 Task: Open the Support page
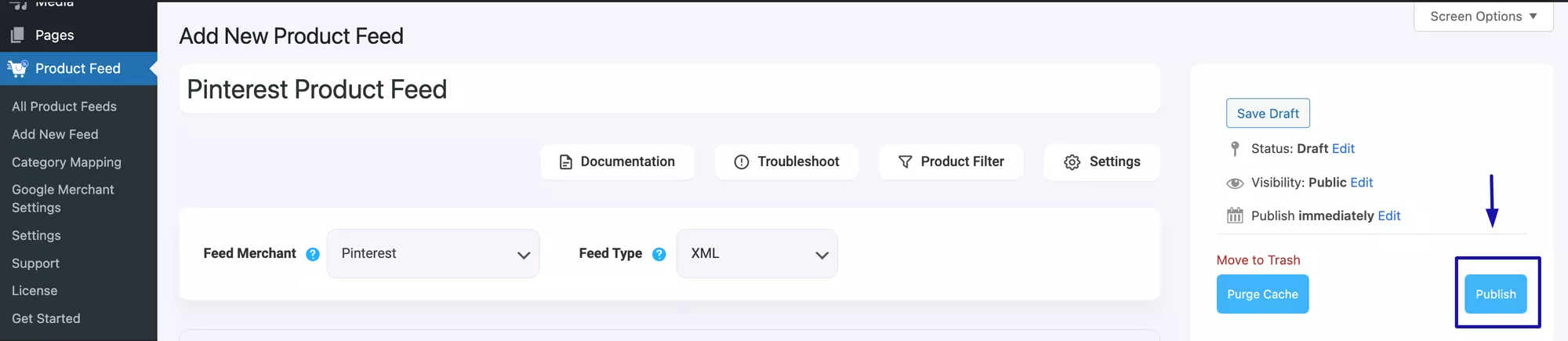click(x=35, y=263)
